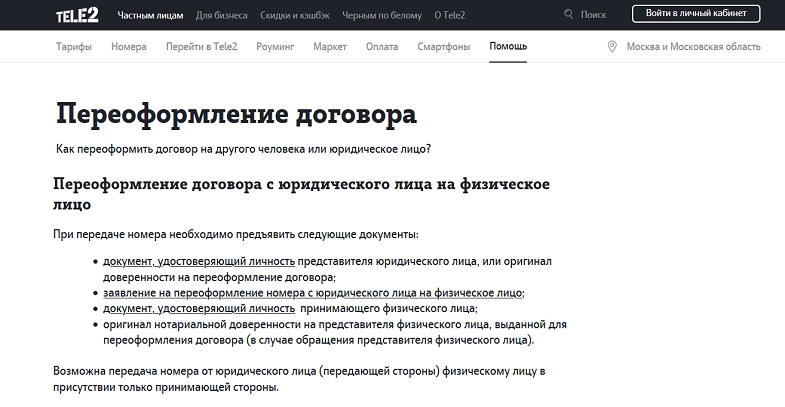Click the Tele2 logo
Screen dimensions: 785x407
coord(77,16)
